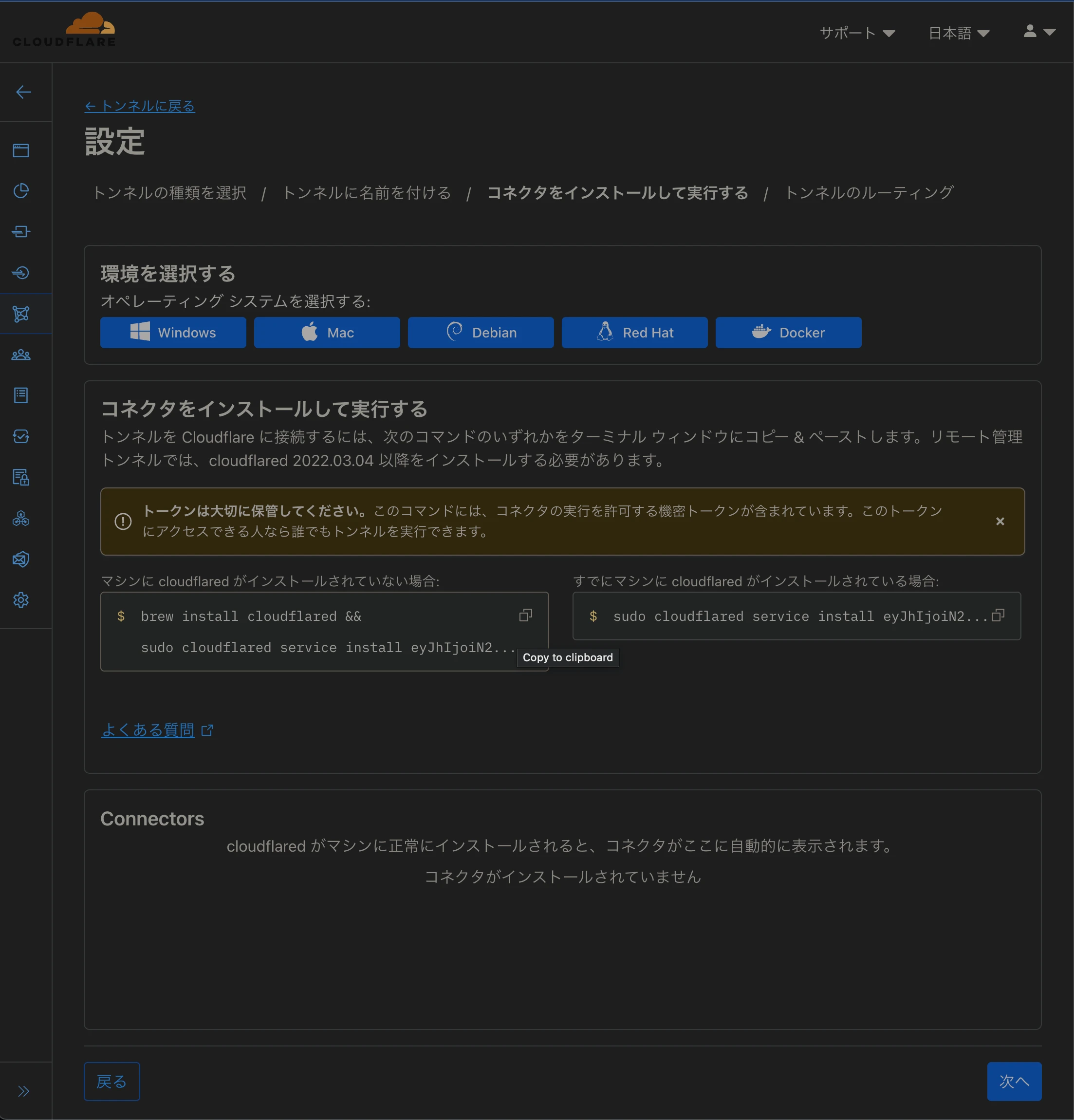Select Windows operating system
The image size is (1074, 1120).
173,333
